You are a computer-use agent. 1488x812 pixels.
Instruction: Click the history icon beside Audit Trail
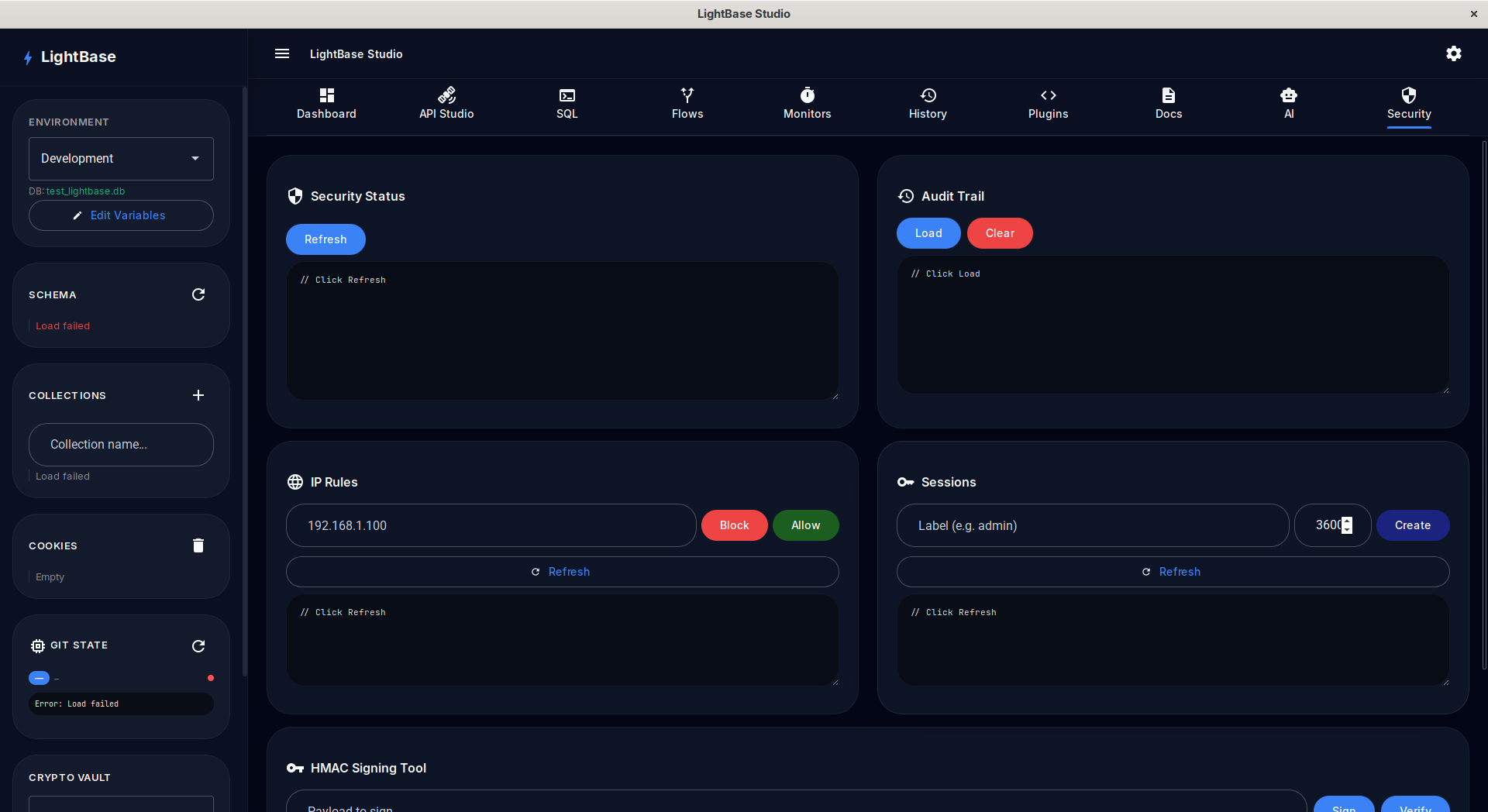(x=906, y=196)
